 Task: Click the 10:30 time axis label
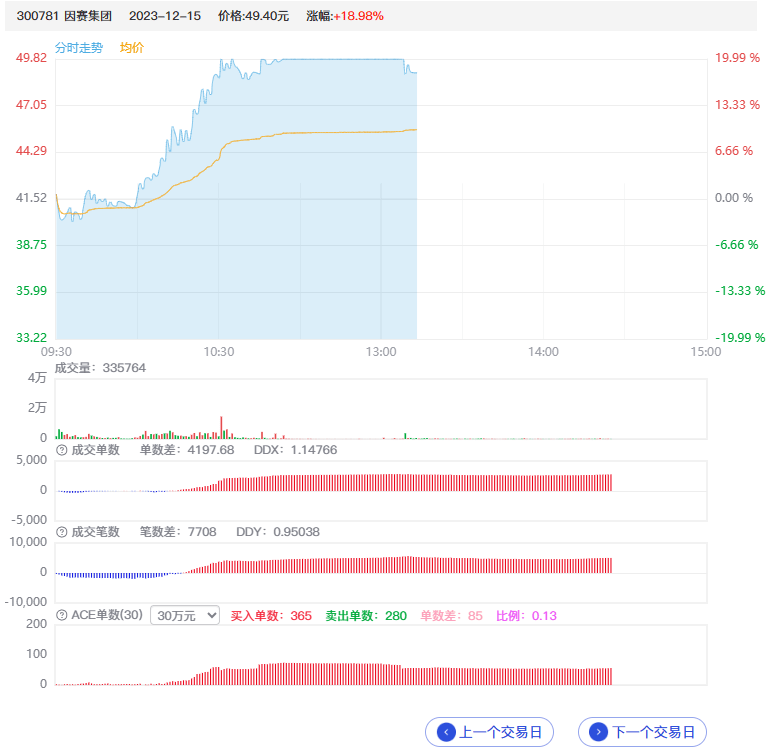(x=218, y=352)
